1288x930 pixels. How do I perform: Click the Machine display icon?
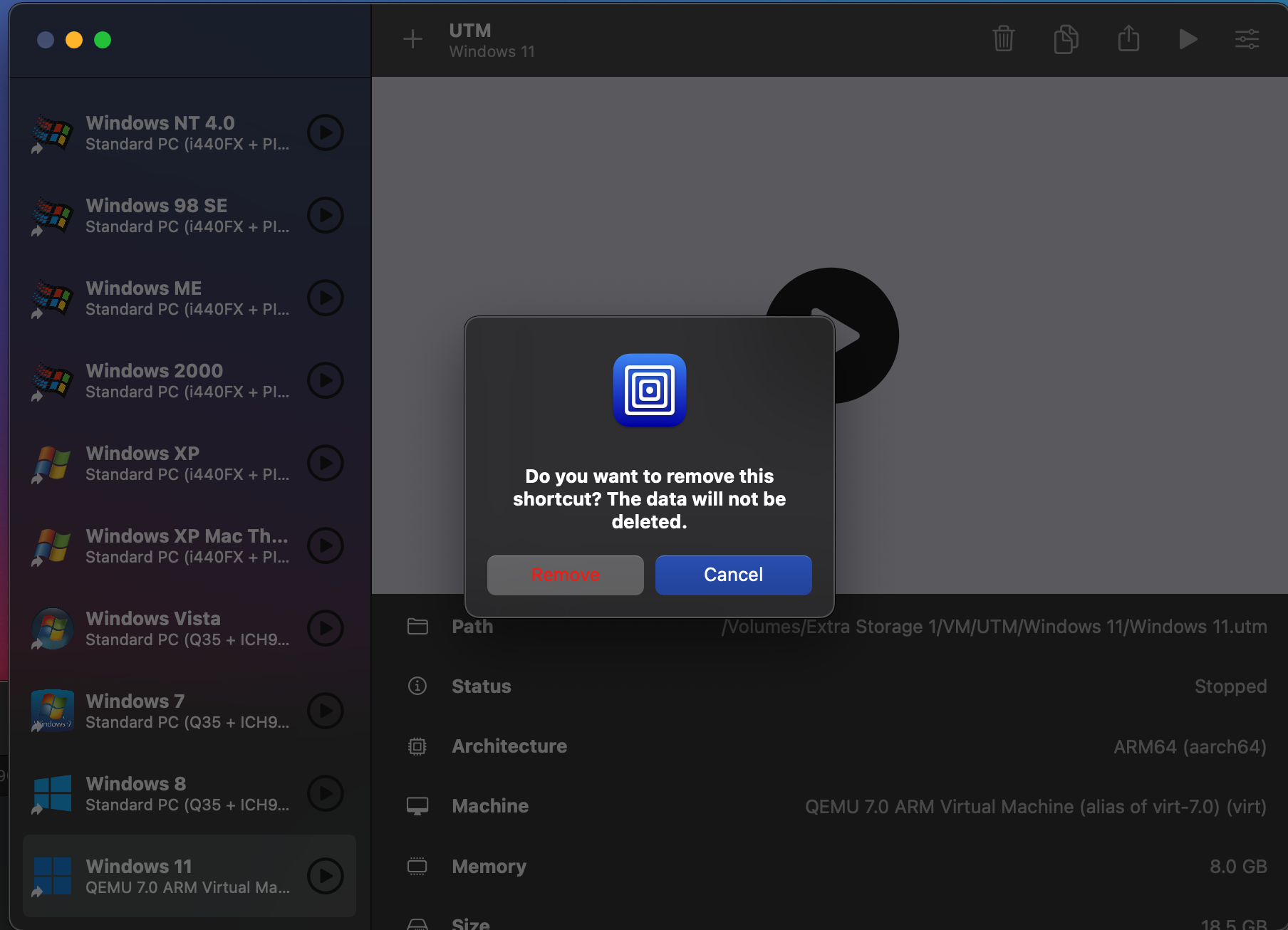point(417,806)
